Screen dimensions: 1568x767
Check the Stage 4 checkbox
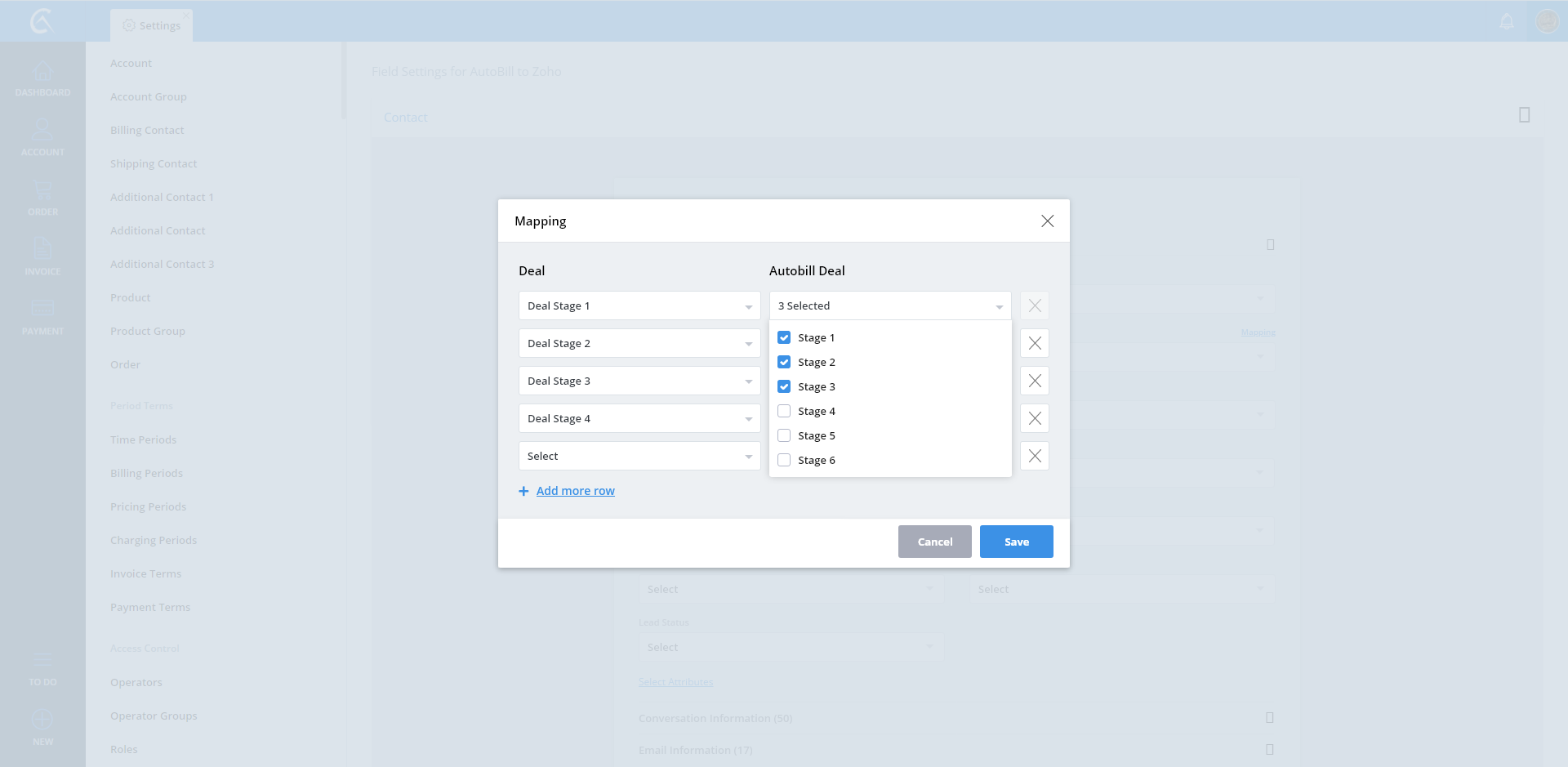[784, 411]
